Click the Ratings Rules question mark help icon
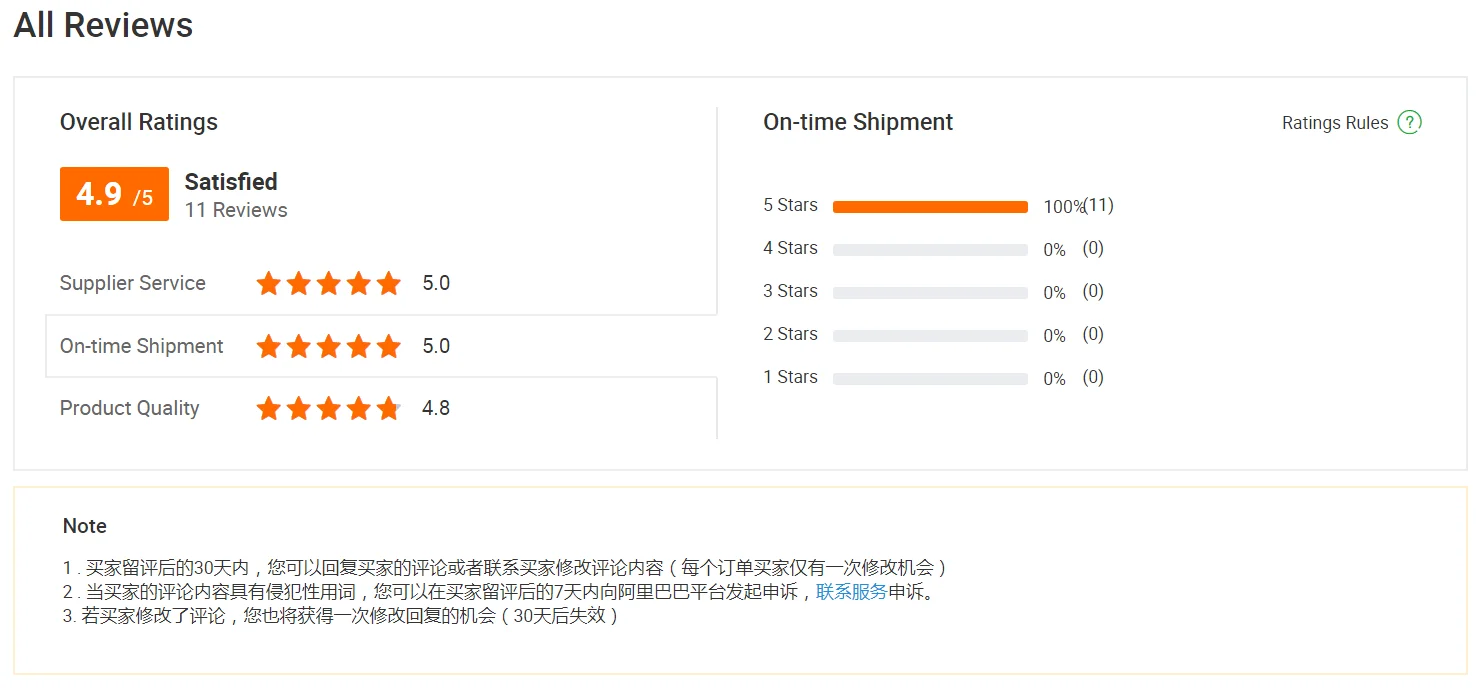Image resolution: width=1476 pixels, height=689 pixels. [x=1411, y=122]
